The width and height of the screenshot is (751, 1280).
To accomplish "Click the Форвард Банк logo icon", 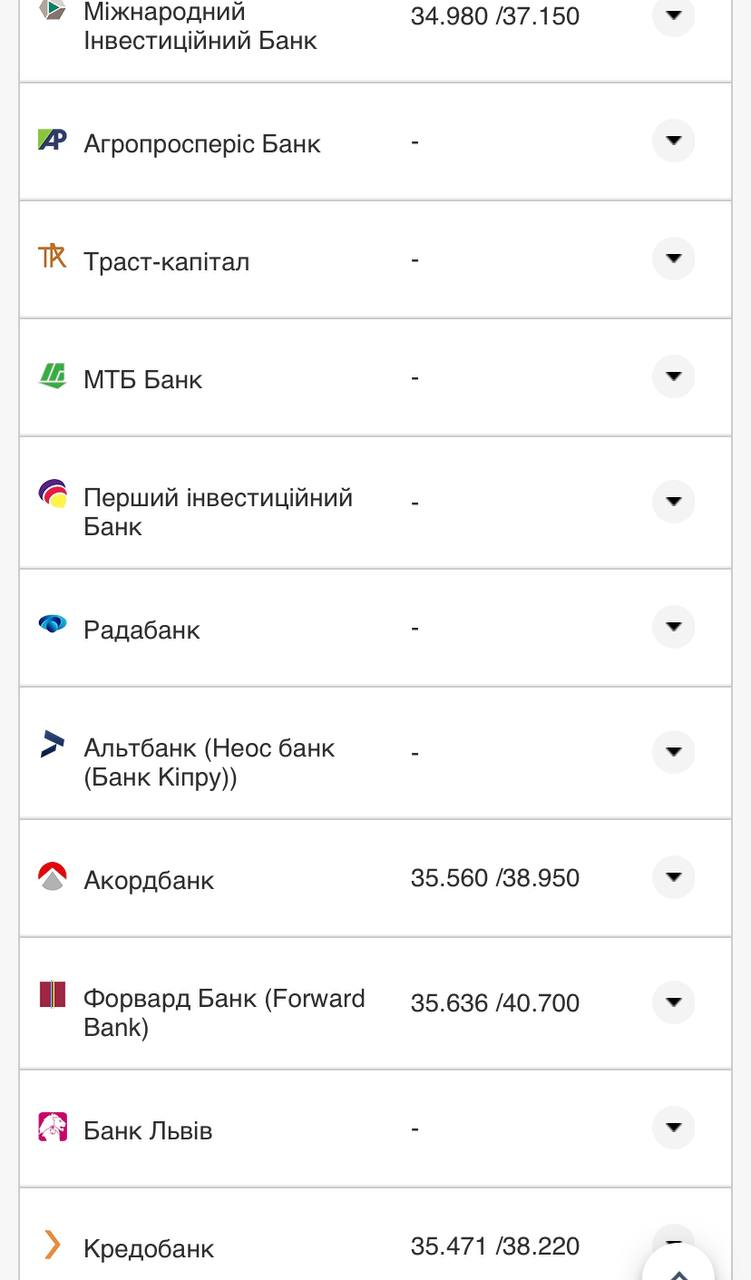I will tap(52, 995).
